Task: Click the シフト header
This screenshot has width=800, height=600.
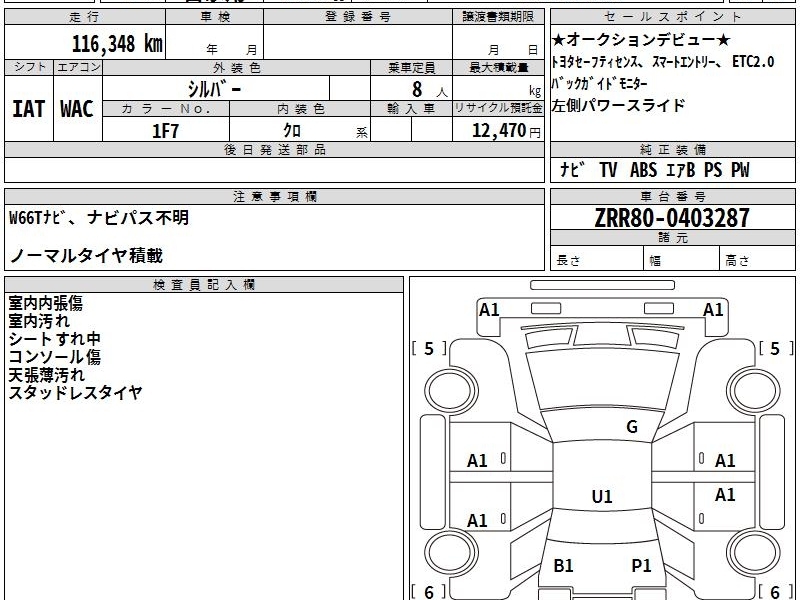Action: click(29, 67)
